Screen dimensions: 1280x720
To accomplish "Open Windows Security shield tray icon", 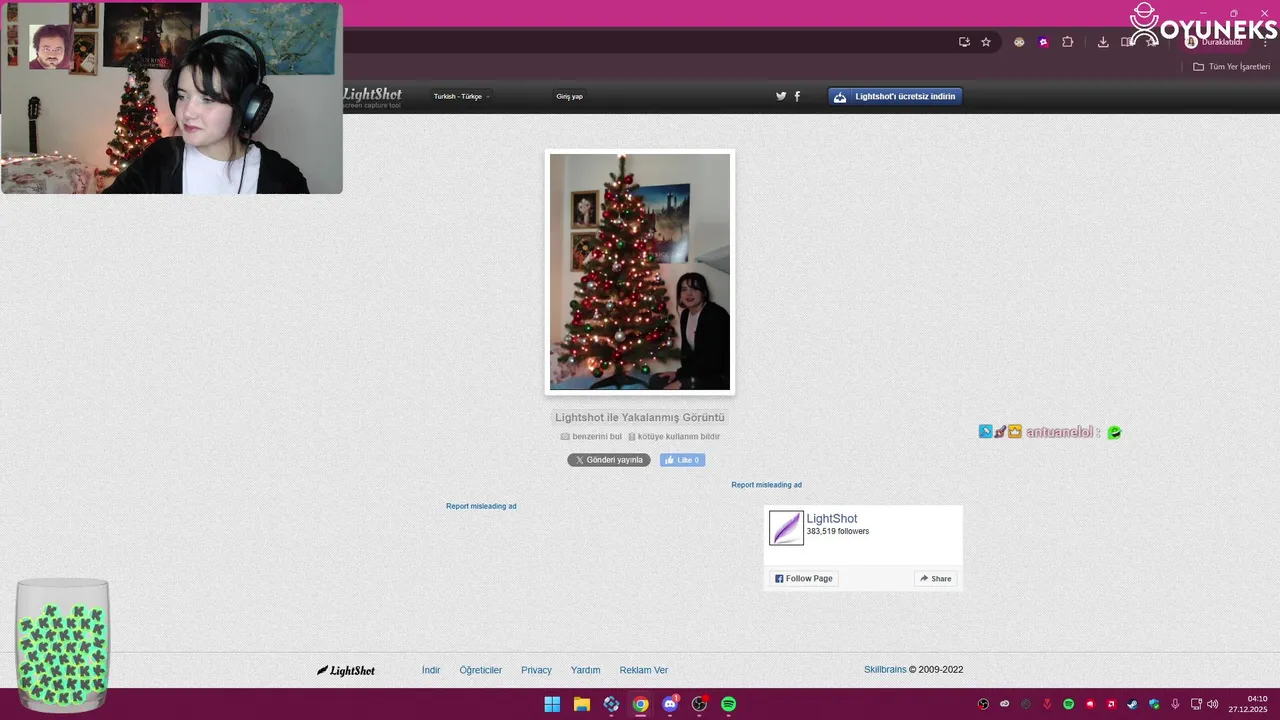I will tap(1154, 704).
